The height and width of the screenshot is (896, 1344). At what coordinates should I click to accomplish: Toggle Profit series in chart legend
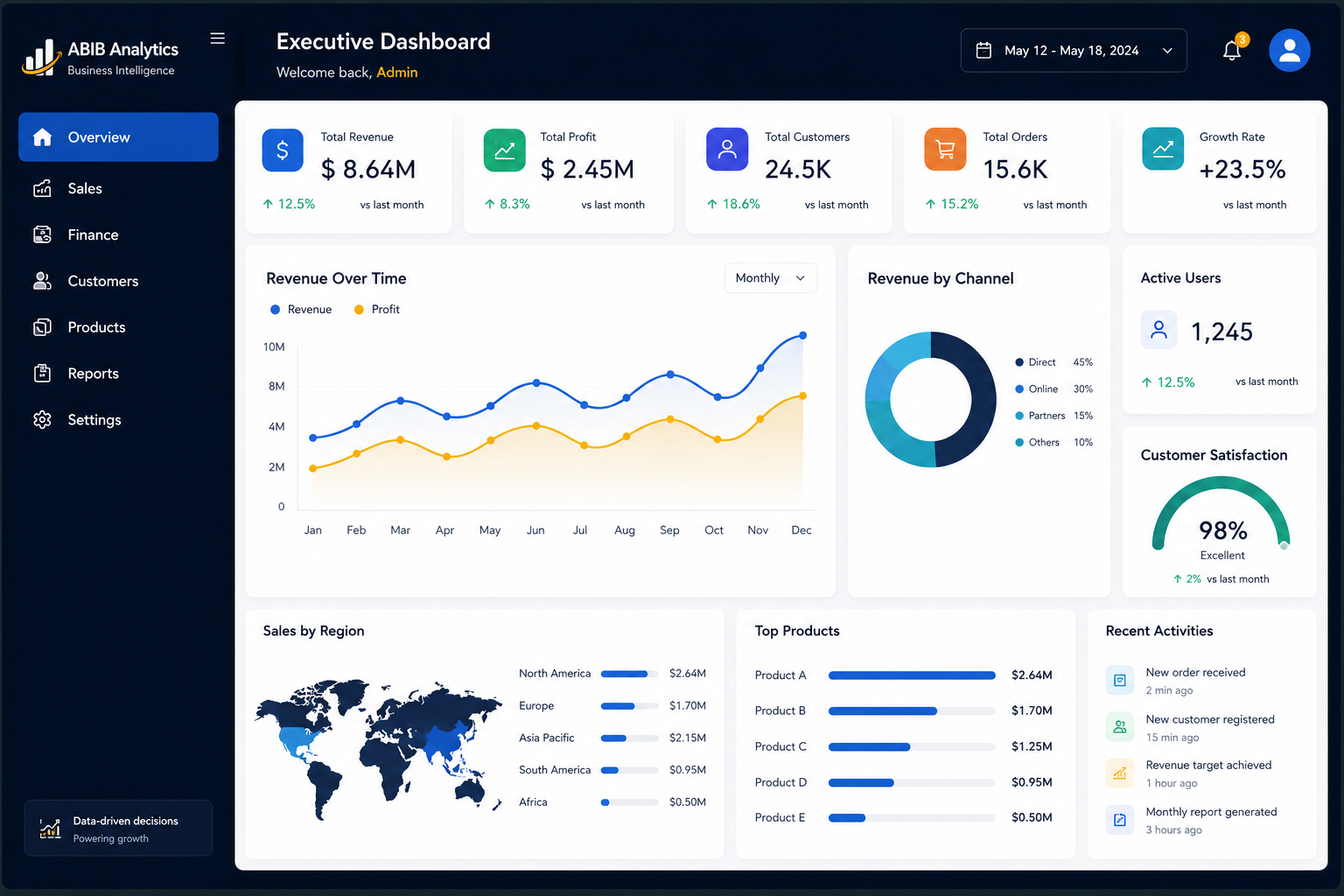pos(376,310)
